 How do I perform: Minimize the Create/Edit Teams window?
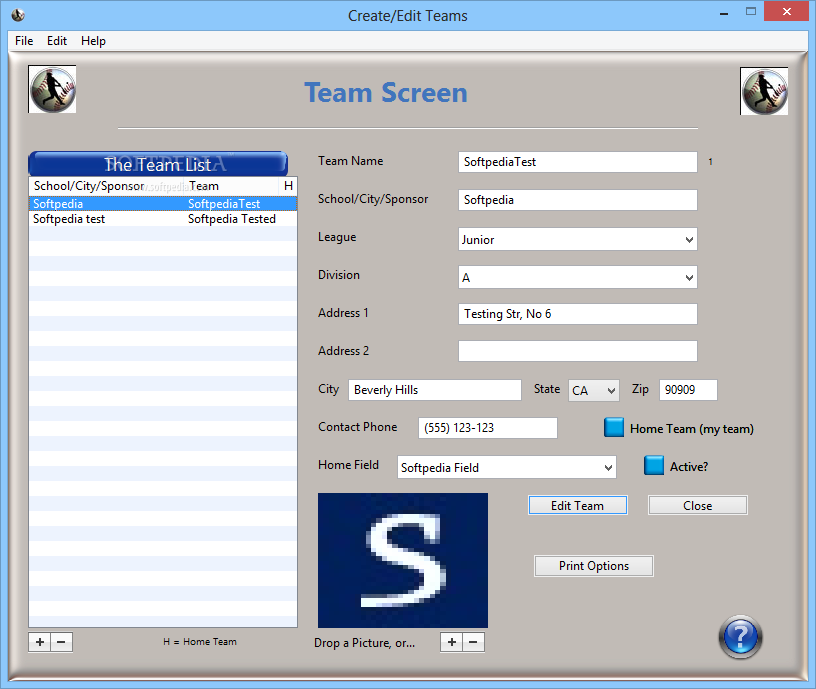[x=724, y=12]
